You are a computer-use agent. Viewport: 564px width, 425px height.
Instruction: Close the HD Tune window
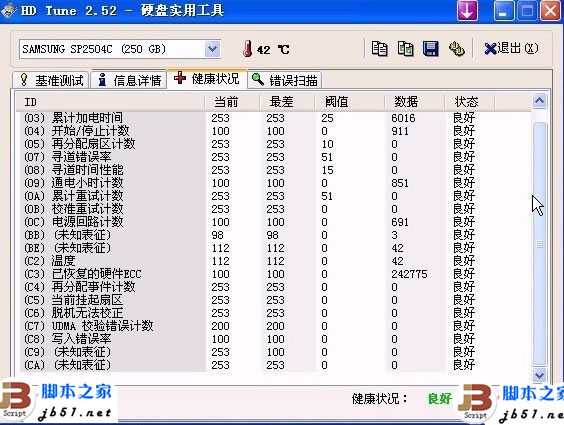[550, 10]
